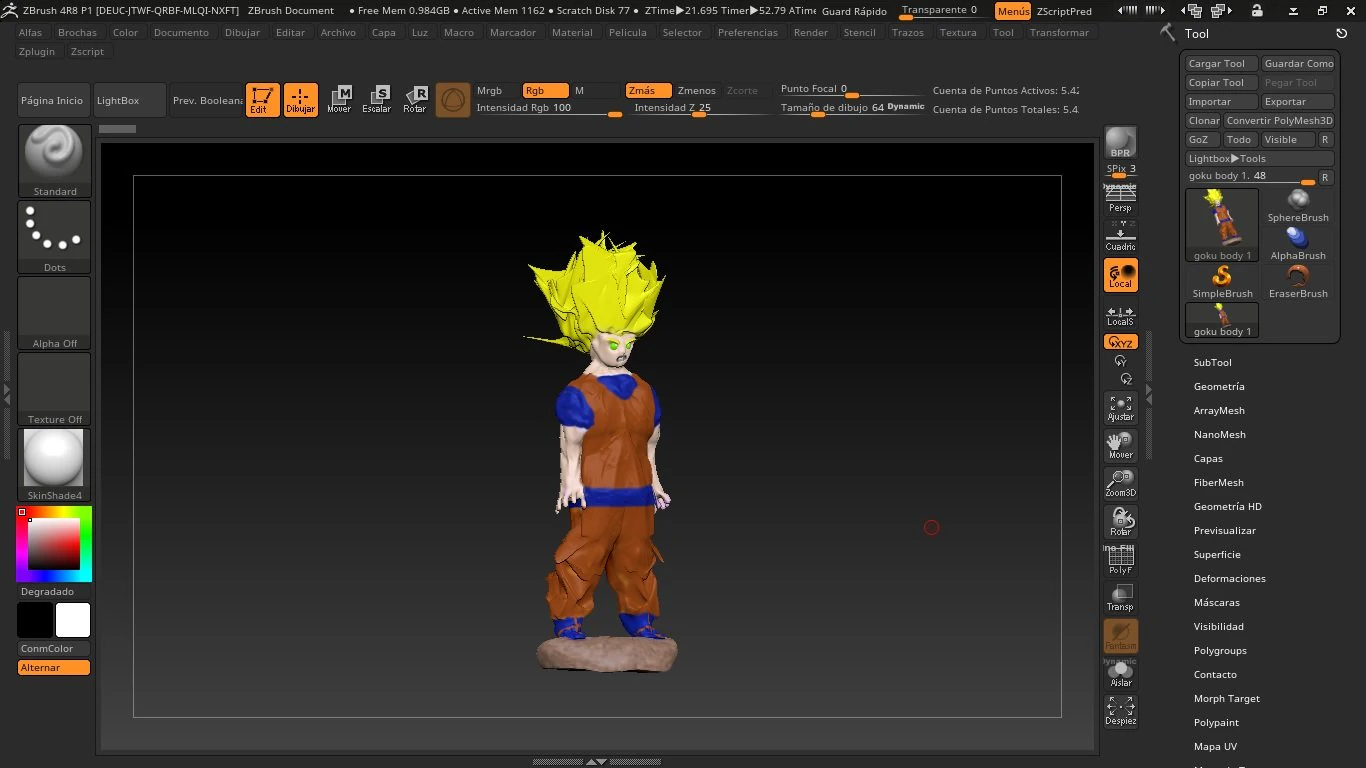Open the Texture Off slot

pyautogui.click(x=54, y=388)
